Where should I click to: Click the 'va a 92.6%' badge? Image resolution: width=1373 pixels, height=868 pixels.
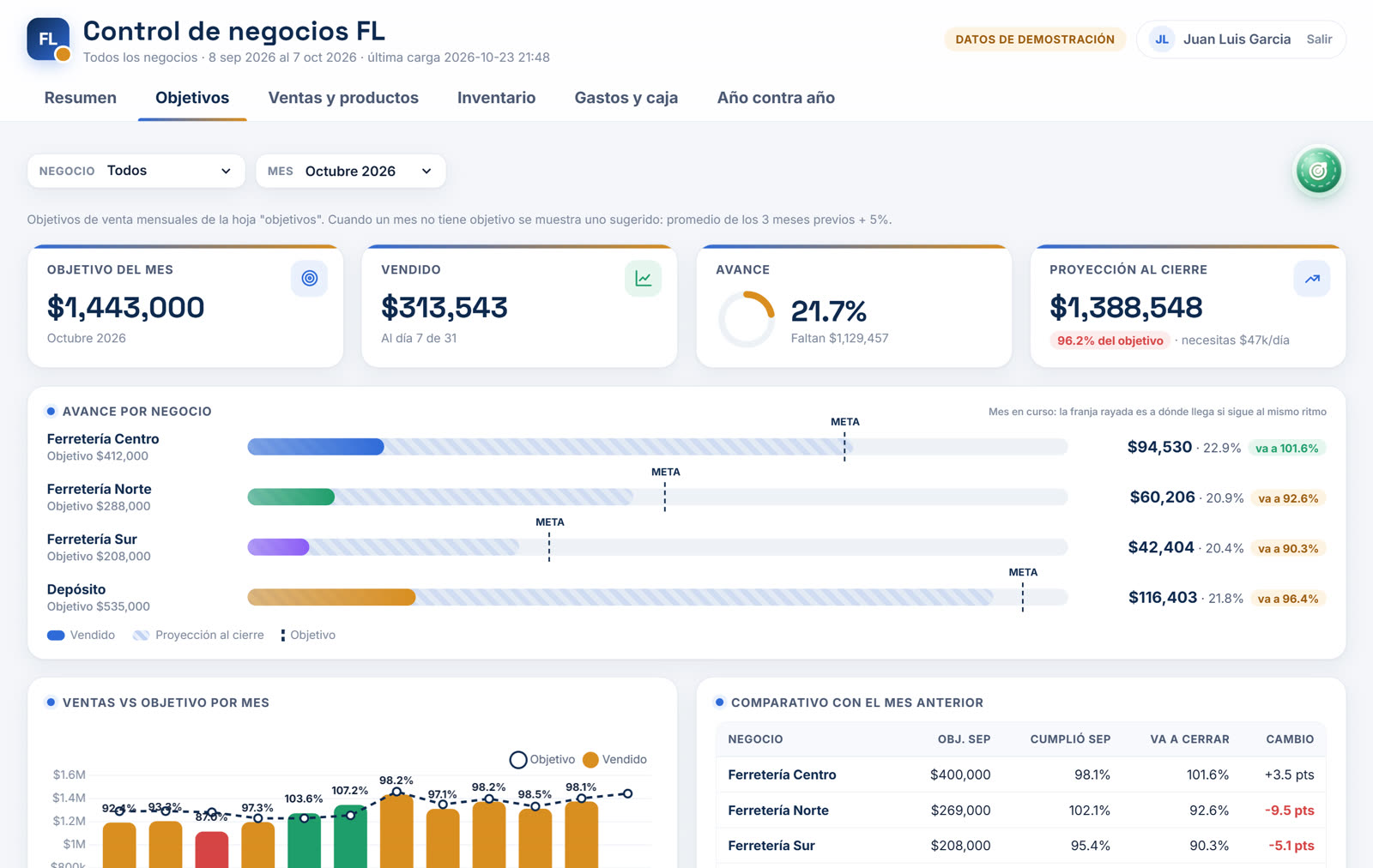(x=1288, y=498)
